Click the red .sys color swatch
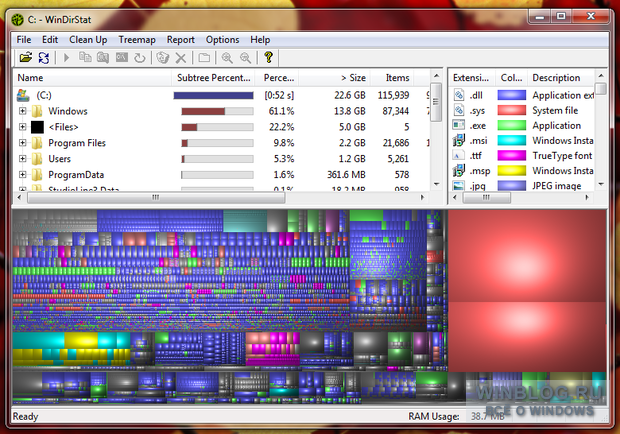The height and width of the screenshot is (434, 620). 512,110
